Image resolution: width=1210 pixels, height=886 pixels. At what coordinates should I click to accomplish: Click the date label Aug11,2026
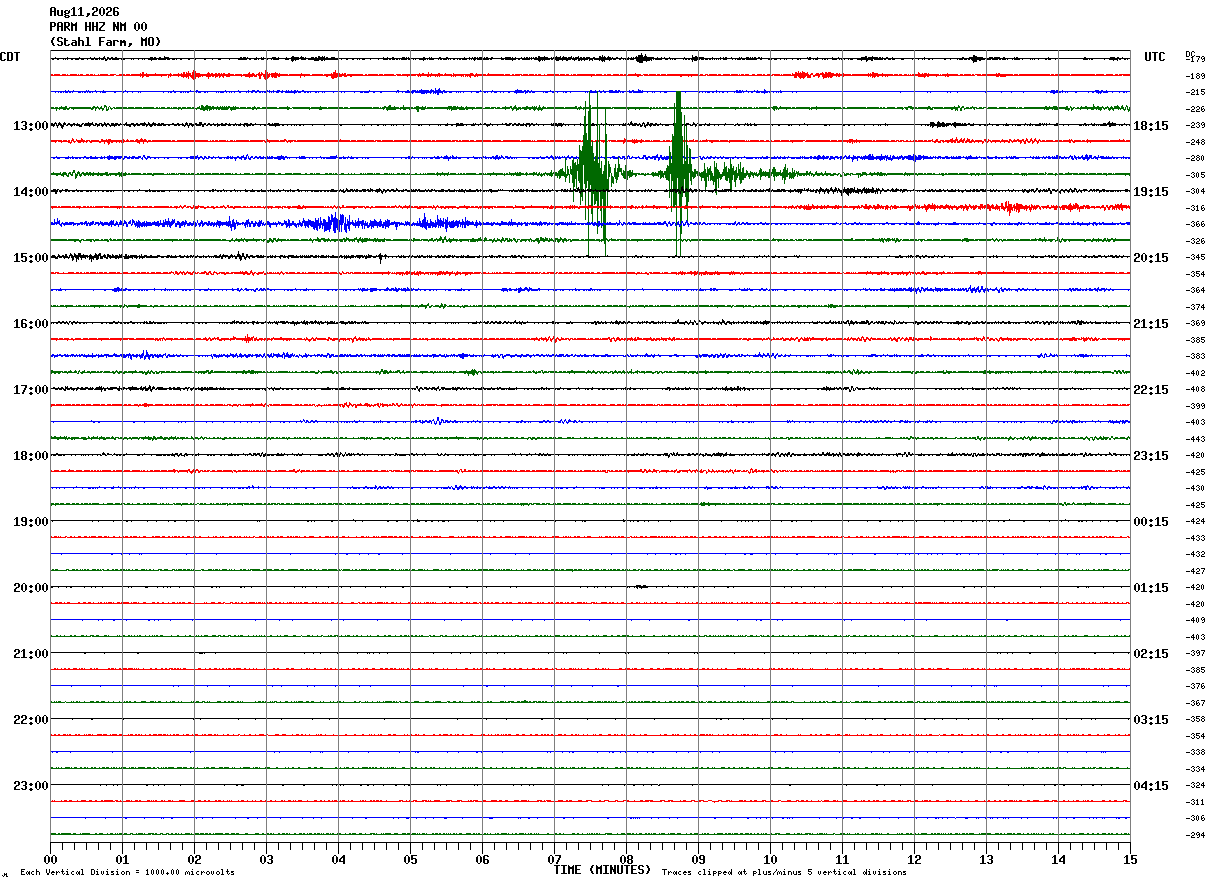tap(84, 12)
